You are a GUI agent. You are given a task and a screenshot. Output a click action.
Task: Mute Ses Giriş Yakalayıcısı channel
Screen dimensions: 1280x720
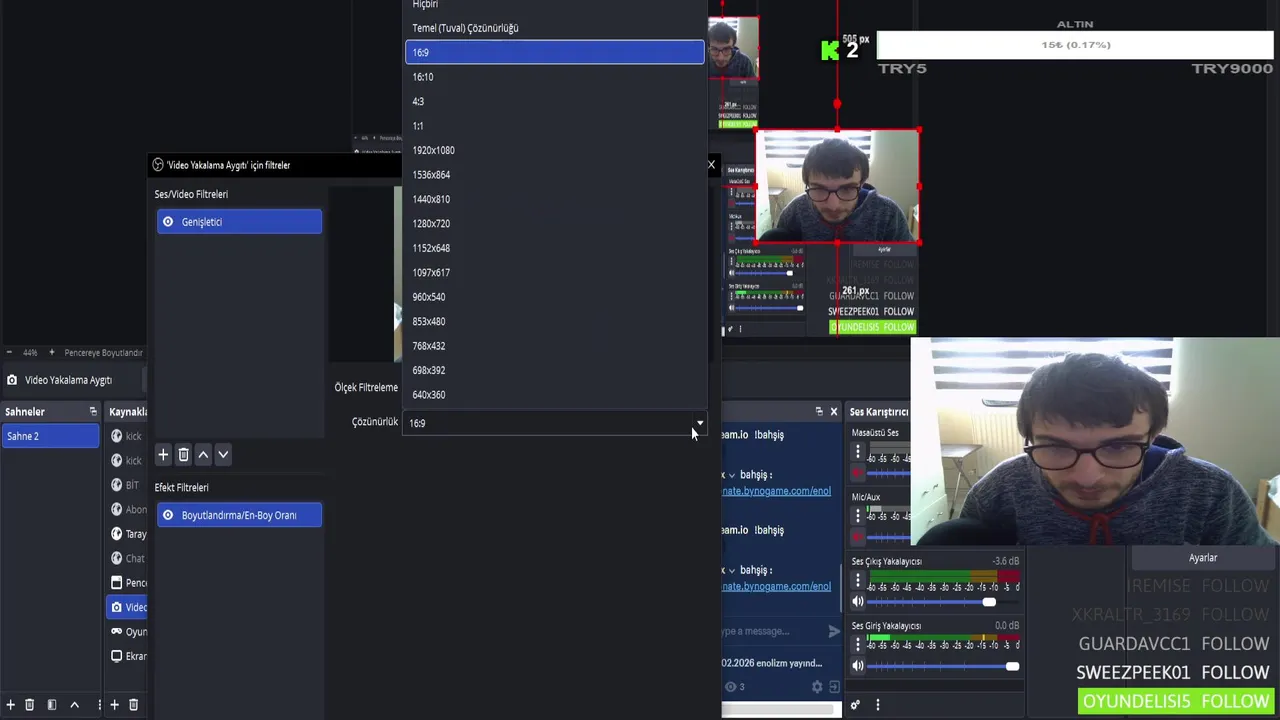pos(857,666)
